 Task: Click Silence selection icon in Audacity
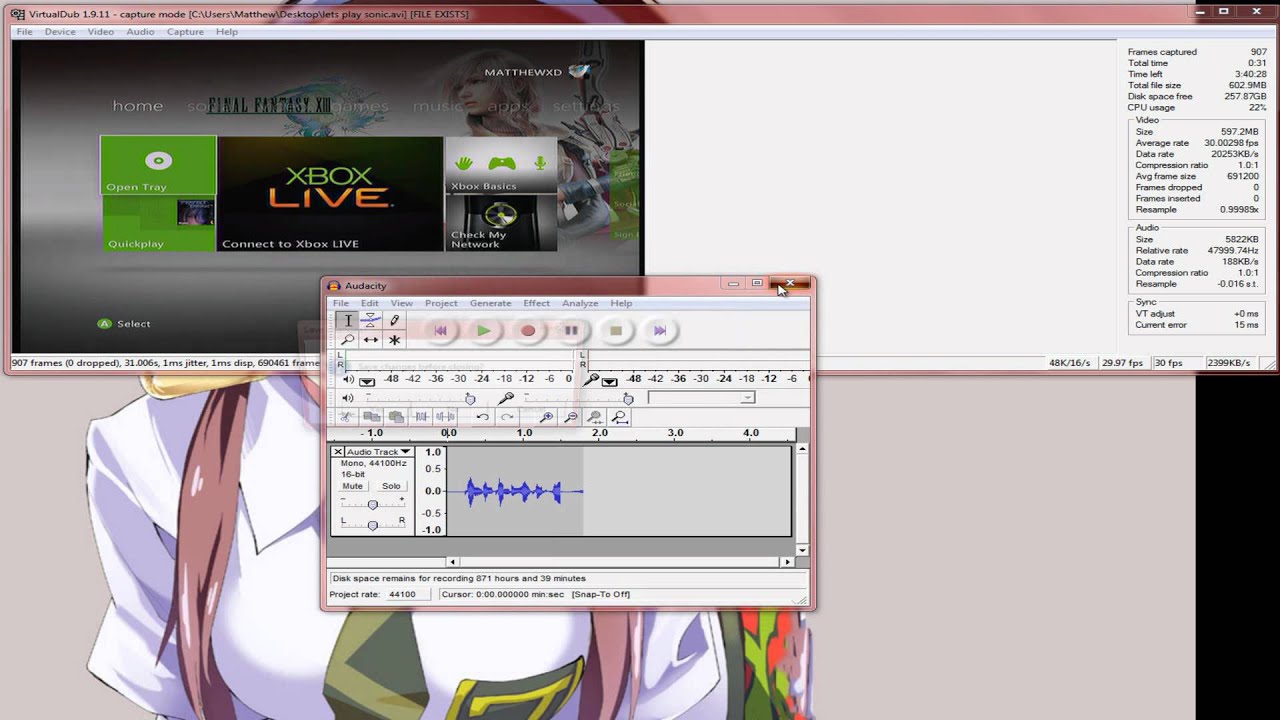click(x=446, y=417)
